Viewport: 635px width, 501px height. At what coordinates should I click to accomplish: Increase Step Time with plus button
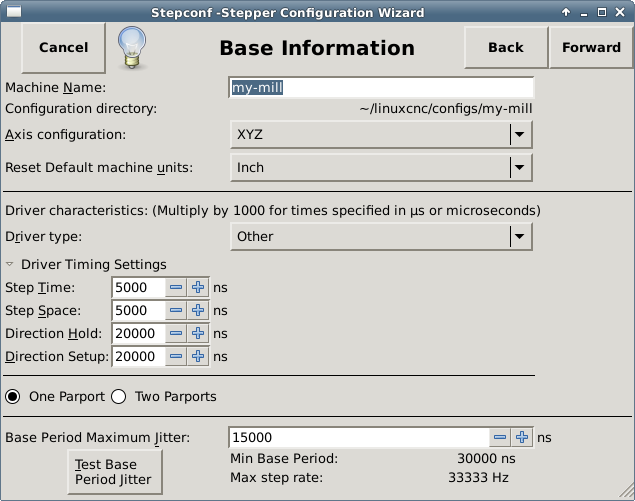(198, 287)
